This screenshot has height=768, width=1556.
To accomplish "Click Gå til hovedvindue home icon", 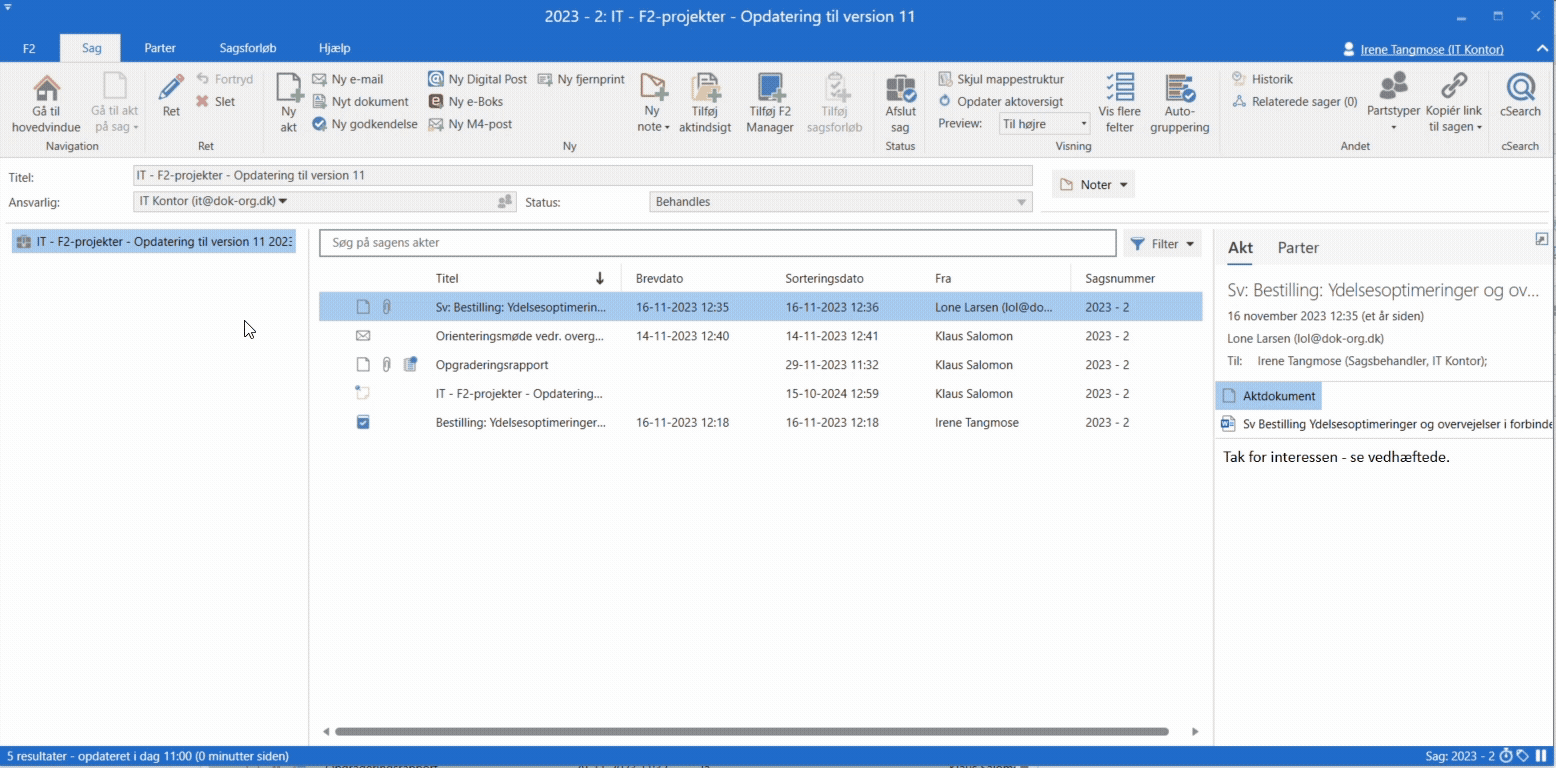I will click(x=46, y=90).
